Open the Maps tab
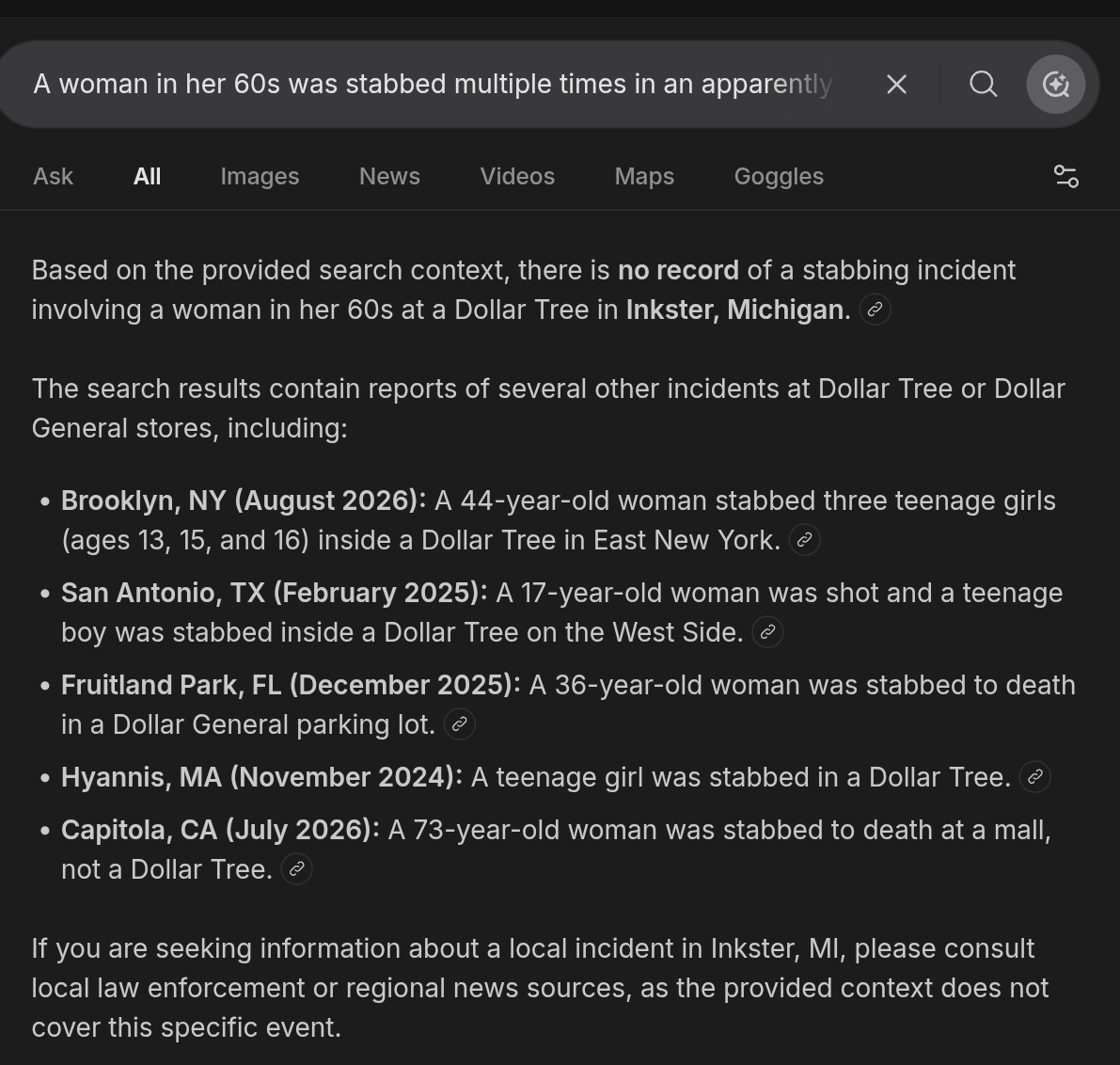 [x=644, y=177]
